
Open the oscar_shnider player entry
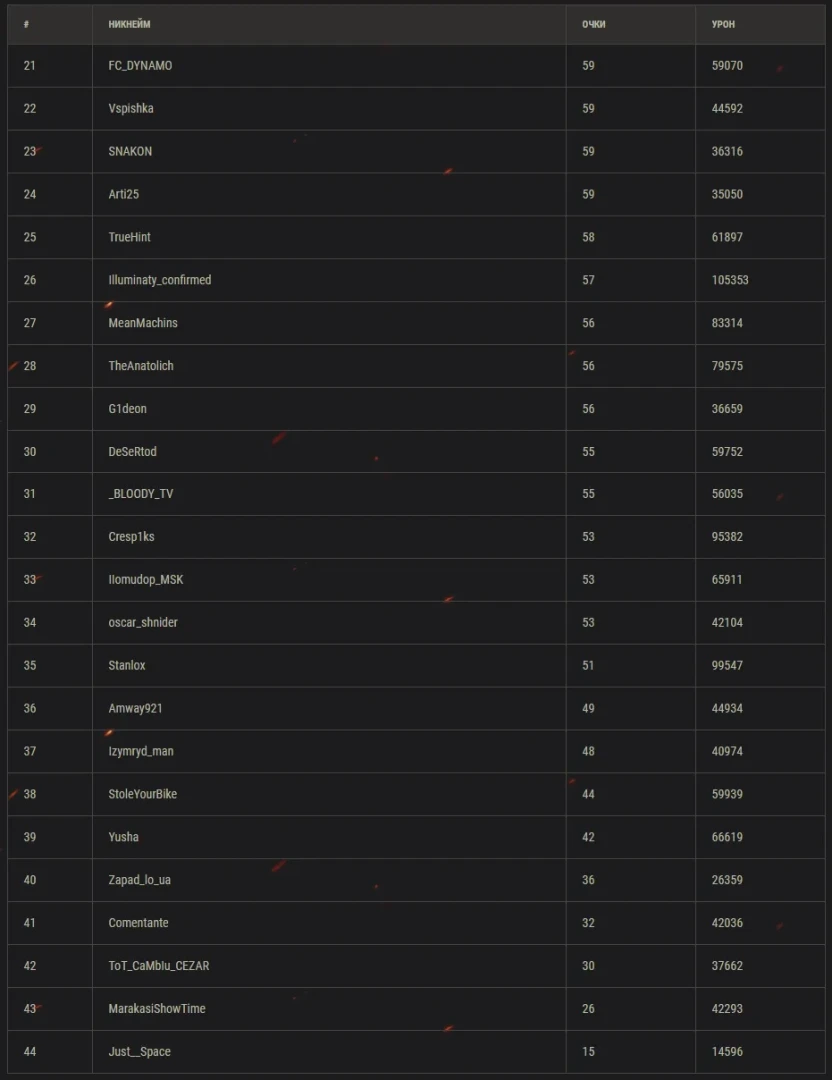click(x=143, y=622)
